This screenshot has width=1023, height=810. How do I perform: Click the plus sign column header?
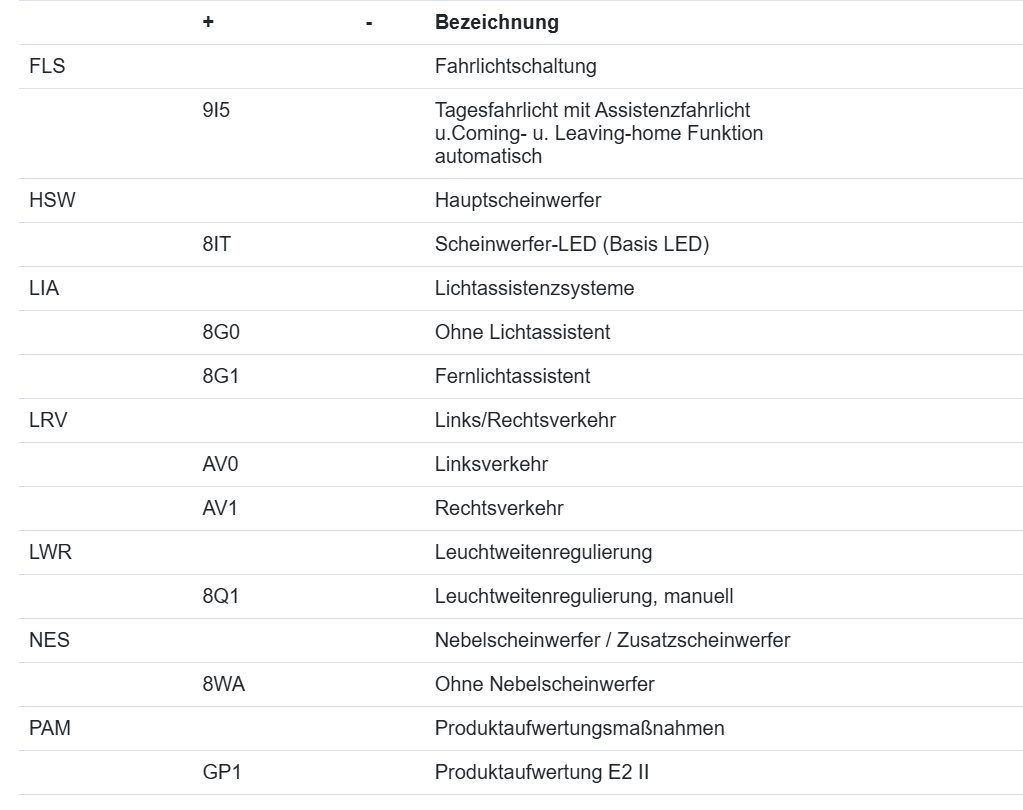208,22
